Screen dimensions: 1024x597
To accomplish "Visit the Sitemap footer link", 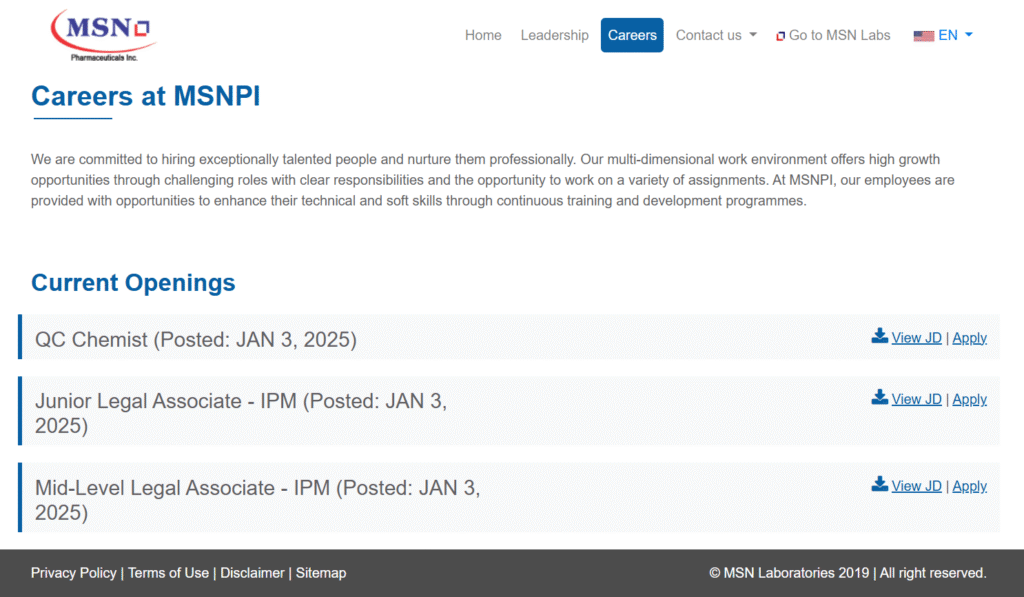I will pyautogui.click(x=321, y=573).
